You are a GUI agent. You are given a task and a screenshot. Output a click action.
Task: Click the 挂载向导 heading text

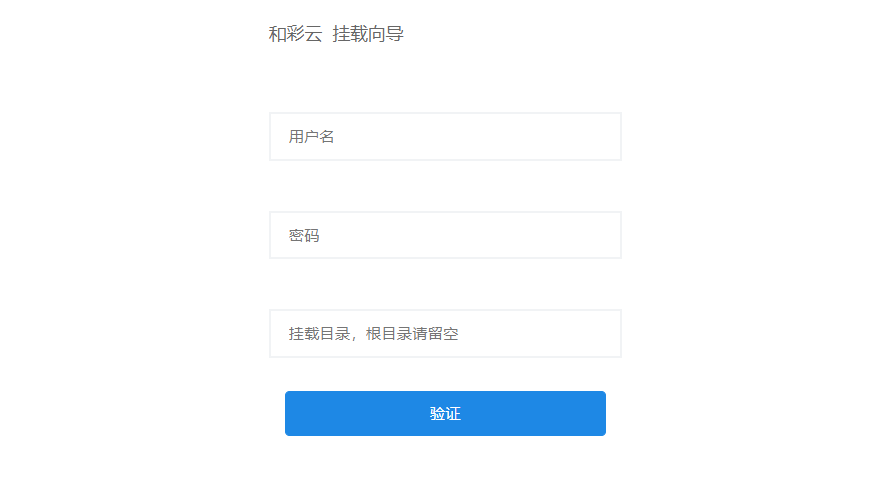368,34
